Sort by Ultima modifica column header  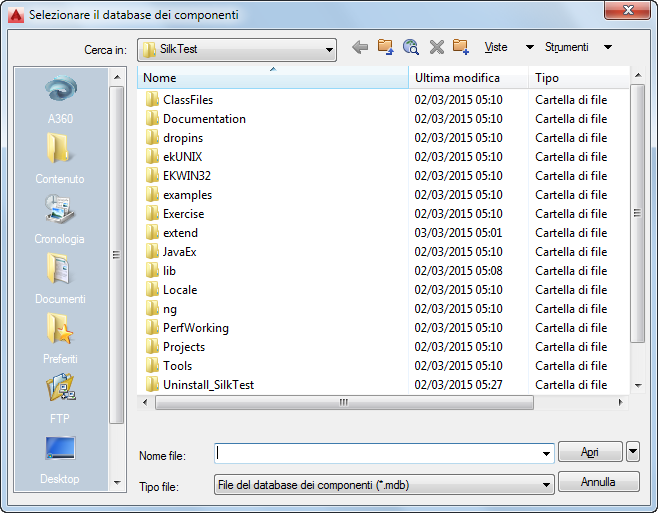click(x=468, y=78)
